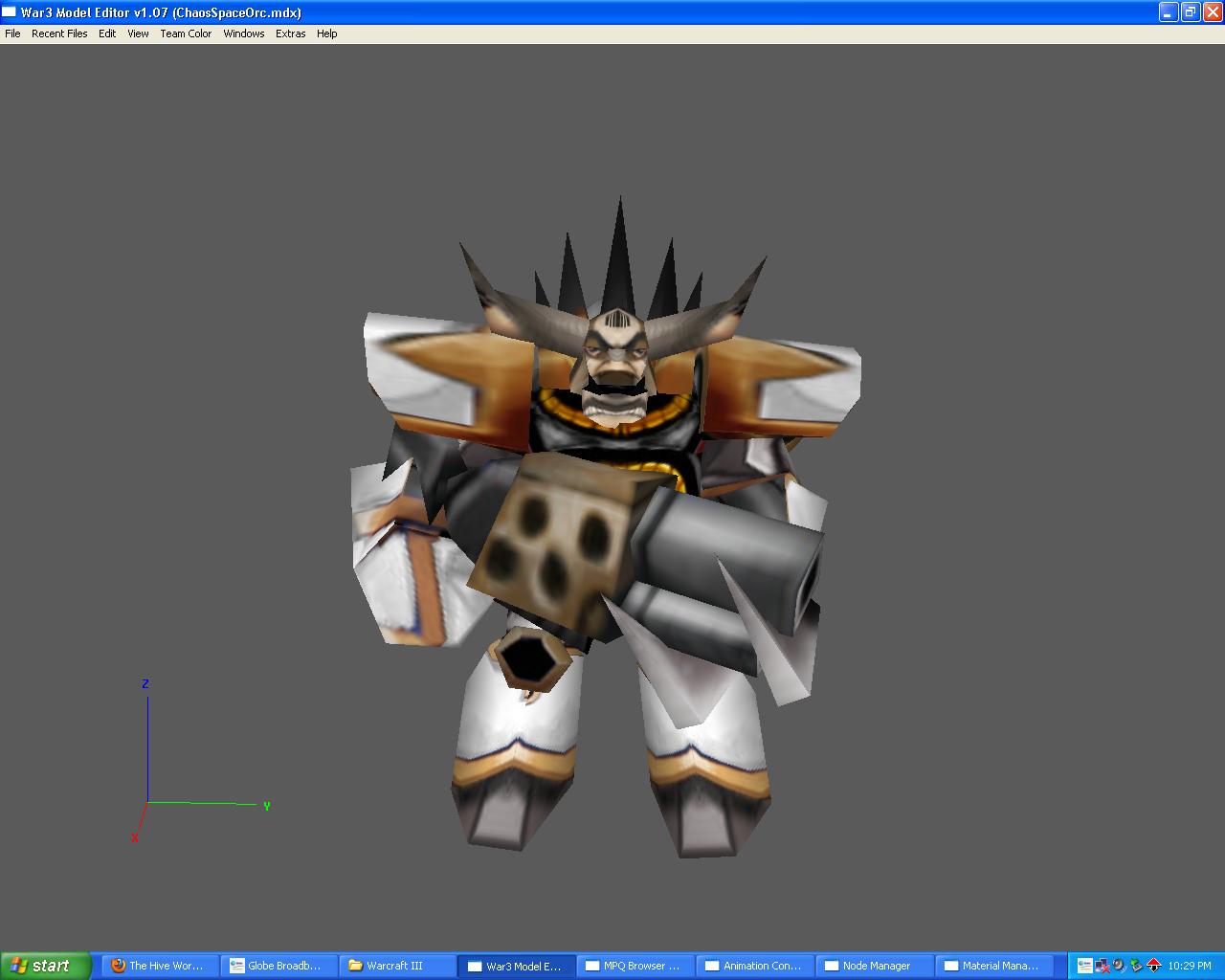Switch to Globe Broadband taskbar window
Image resolution: width=1225 pixels, height=980 pixels.
click(x=278, y=966)
